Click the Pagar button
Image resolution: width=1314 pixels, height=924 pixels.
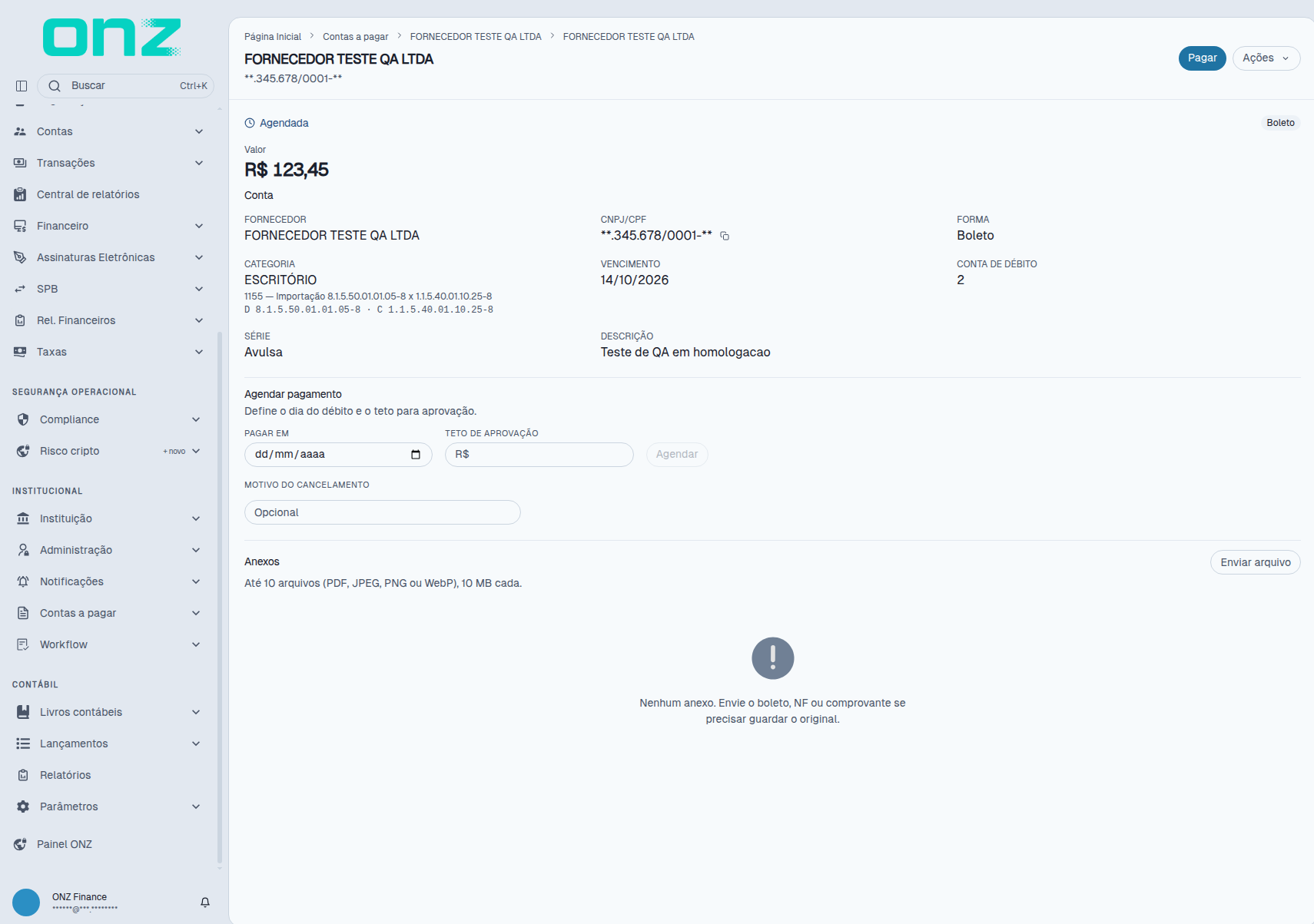point(1202,58)
